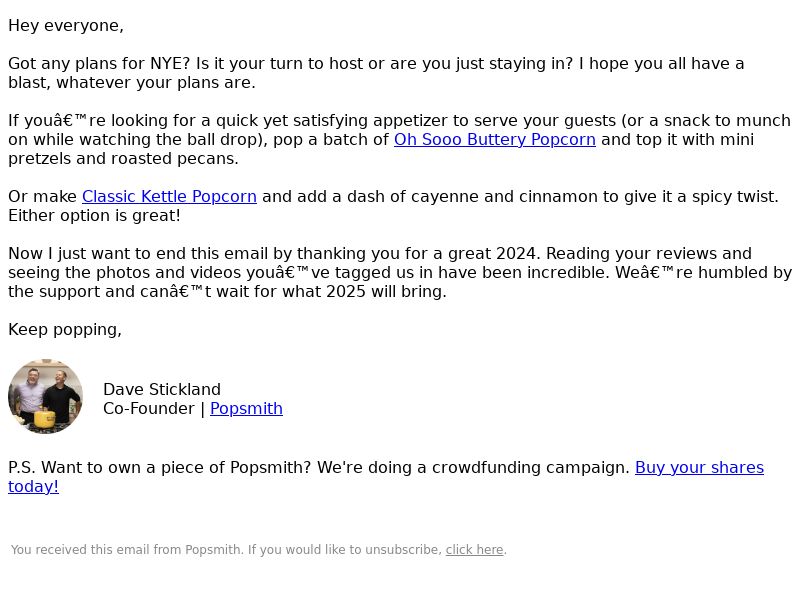This screenshot has width=800, height=600.
Task: Click 'the support and' line mentioning 2025
Action: (227, 292)
